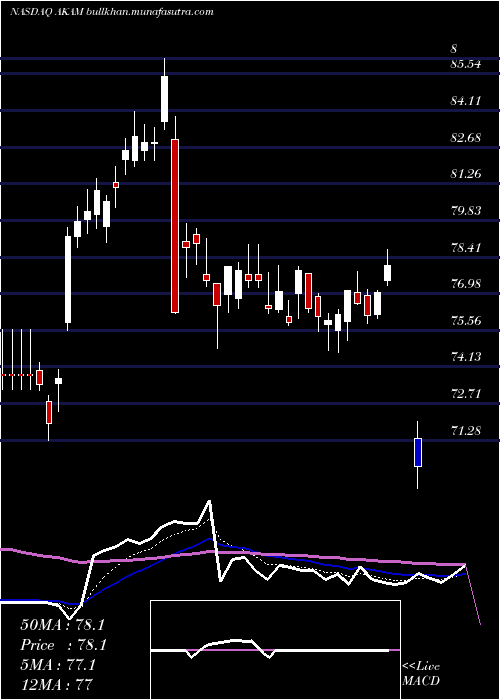Click the 72.71 price axis label
The image size is (500, 700).
point(466,394)
